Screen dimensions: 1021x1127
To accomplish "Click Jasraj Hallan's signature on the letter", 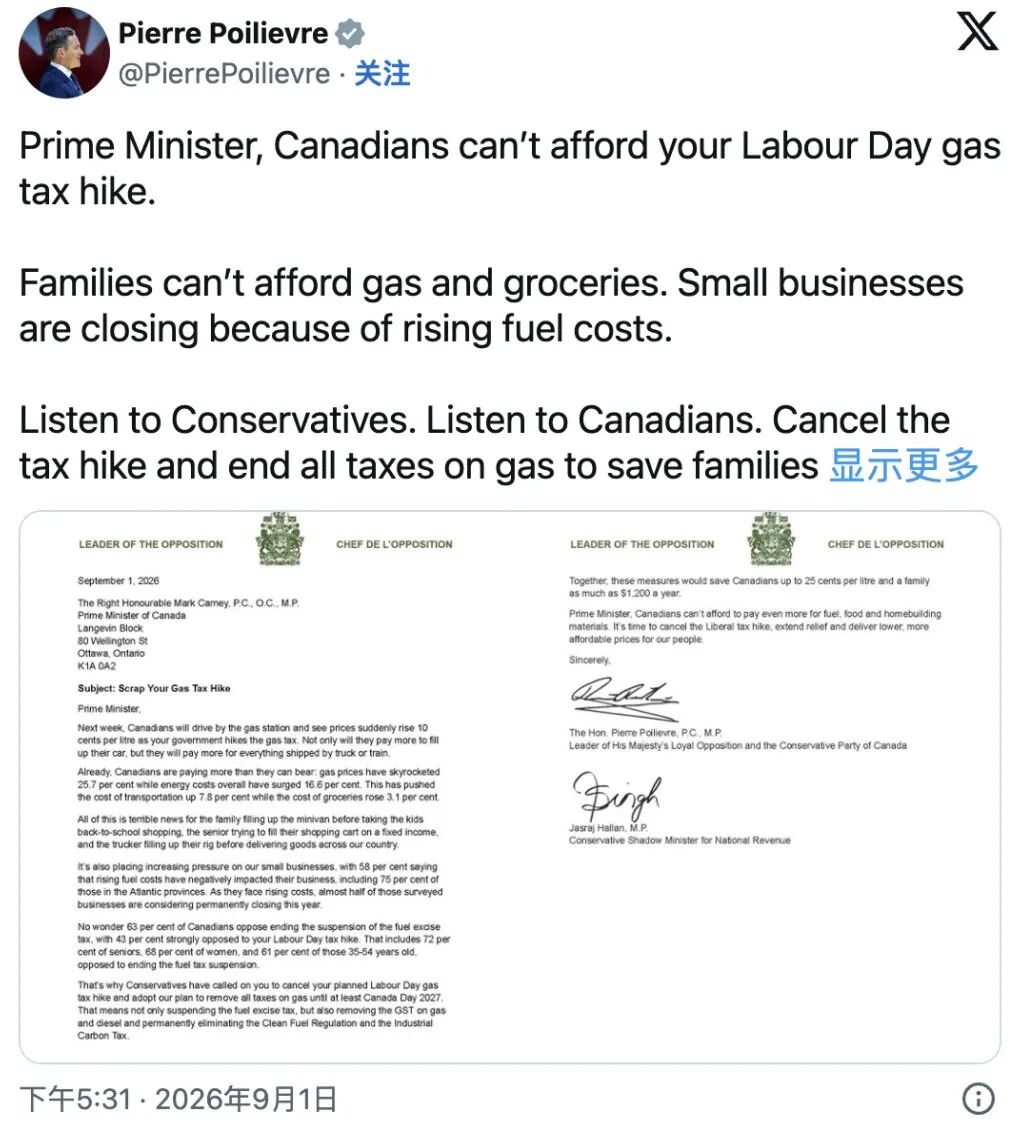I will [616, 796].
